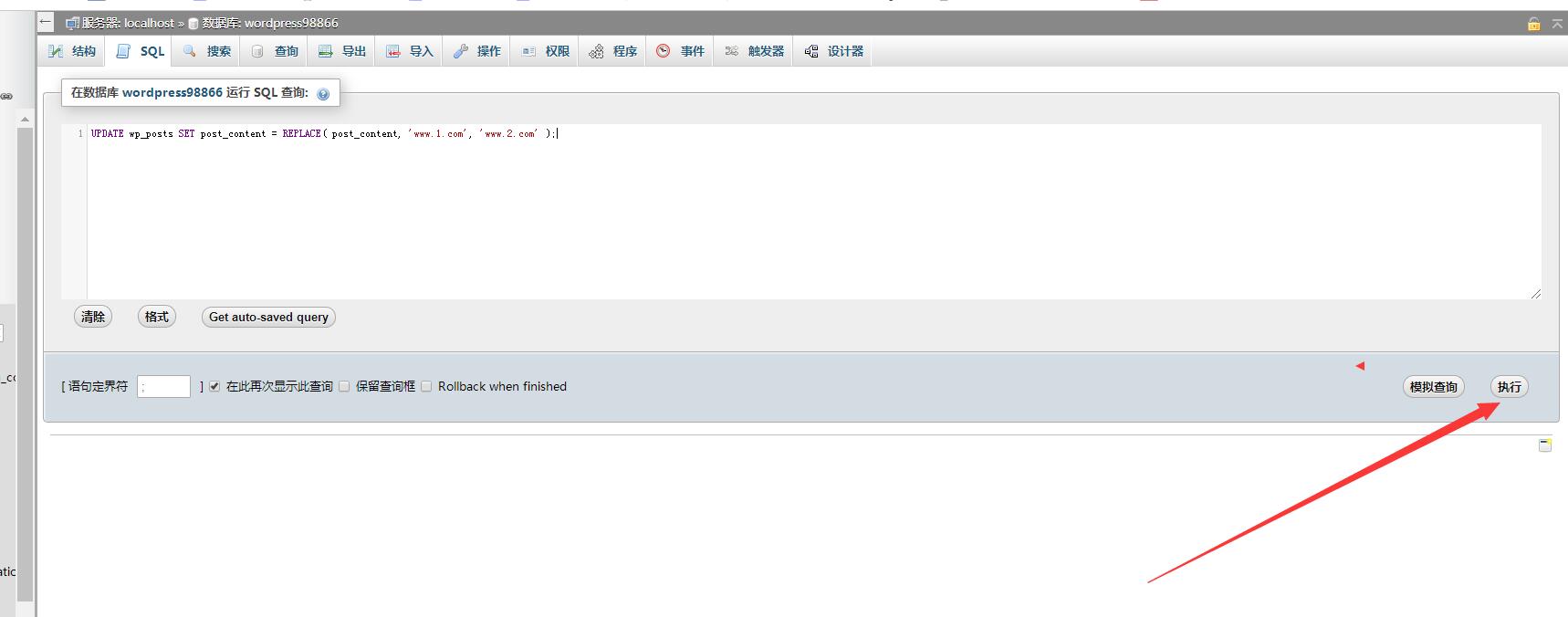Click the 清除 clear button
The image size is (1568, 617).
click(x=93, y=318)
